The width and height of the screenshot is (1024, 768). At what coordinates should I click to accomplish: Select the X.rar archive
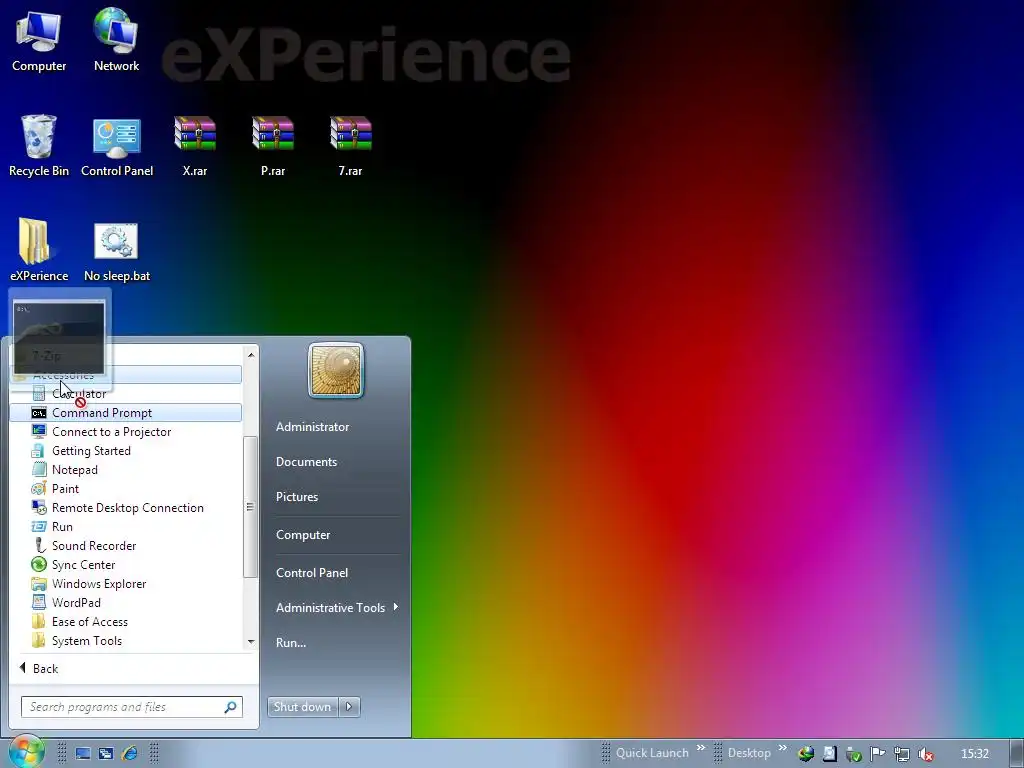(x=195, y=146)
